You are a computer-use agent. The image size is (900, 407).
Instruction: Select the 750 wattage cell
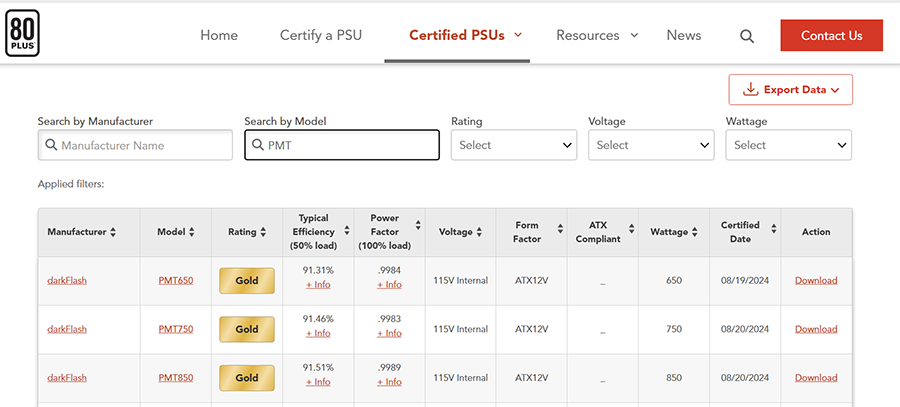674,330
